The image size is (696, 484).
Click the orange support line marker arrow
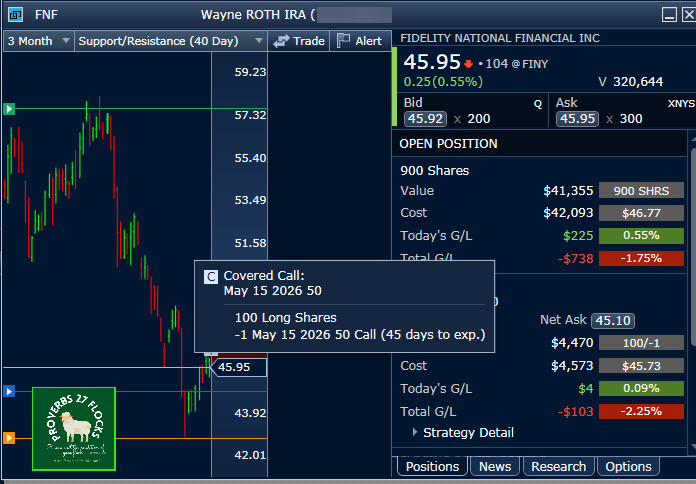pyautogui.click(x=9, y=437)
